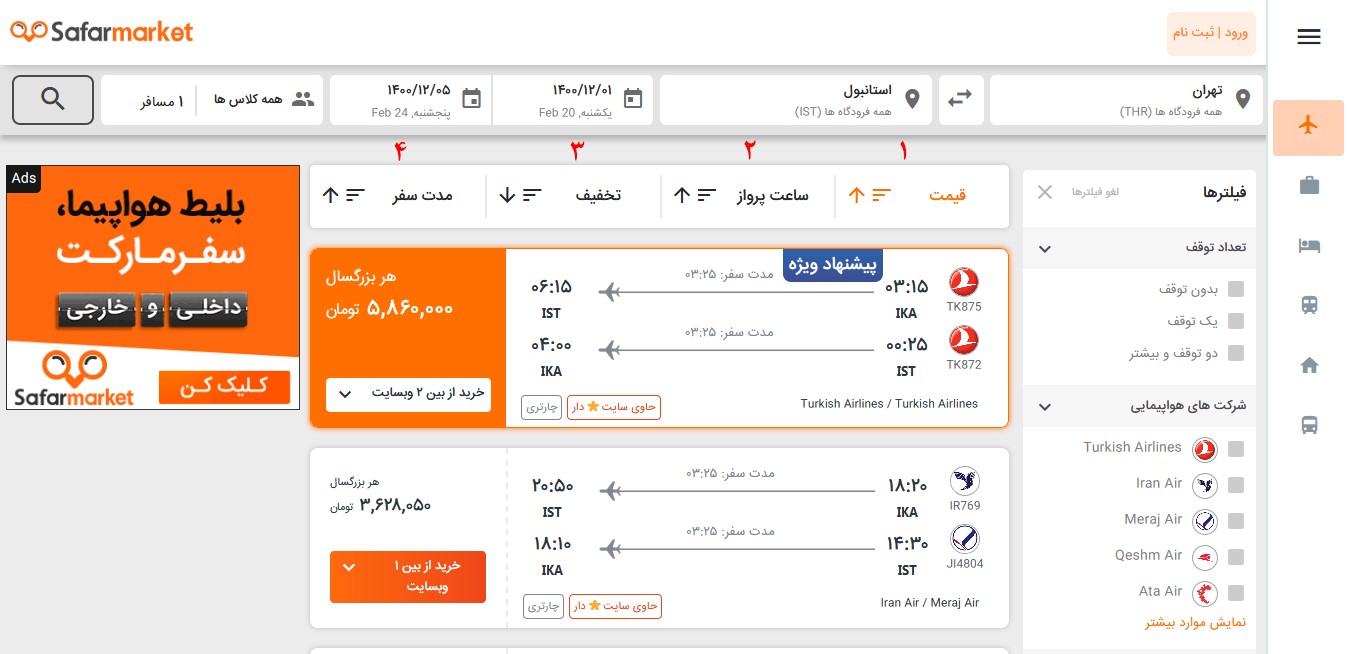Click Iran Air logo in filters
The width and height of the screenshot is (1349, 654).
click(x=1205, y=485)
